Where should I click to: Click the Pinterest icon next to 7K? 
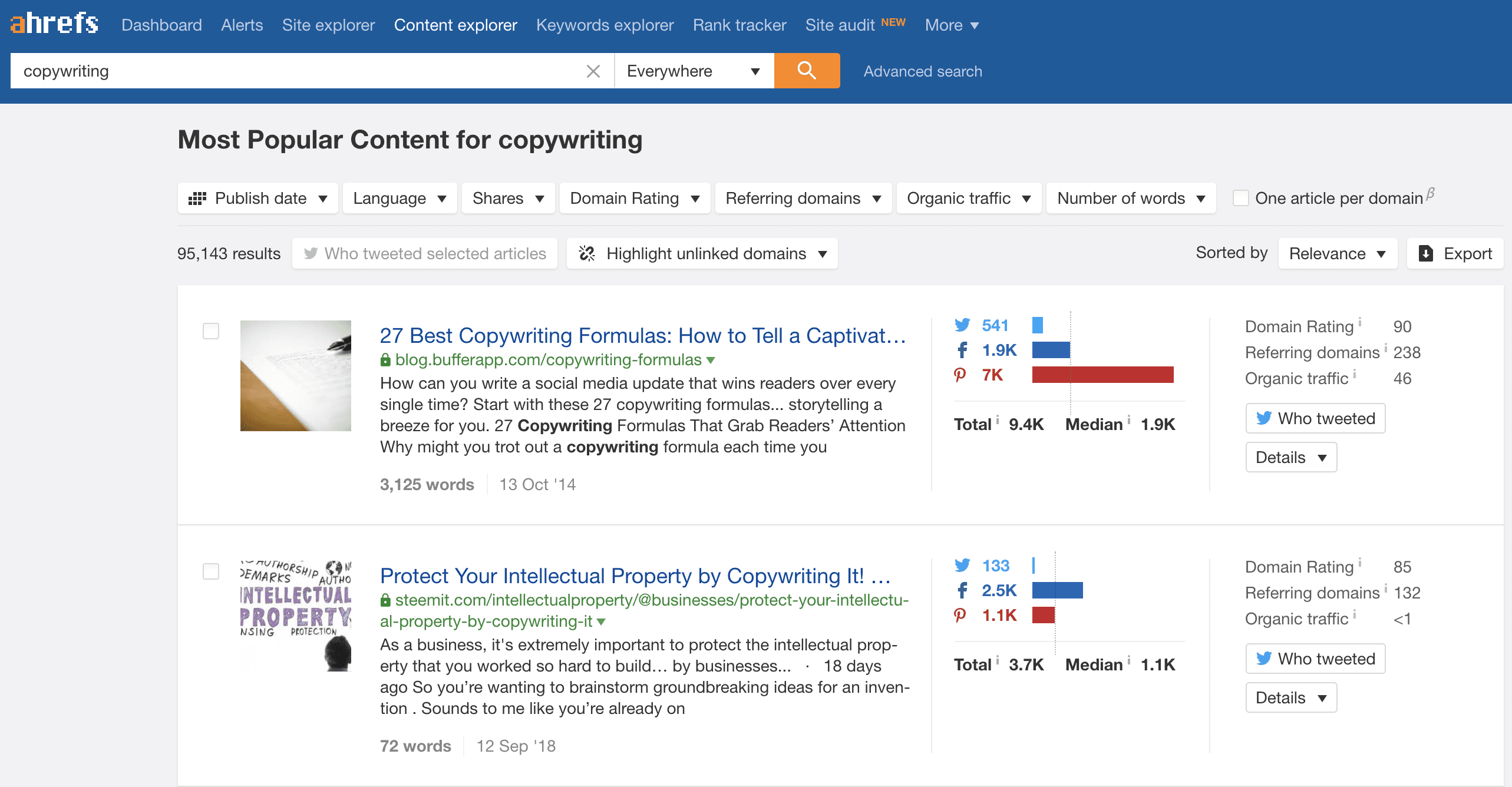960,375
